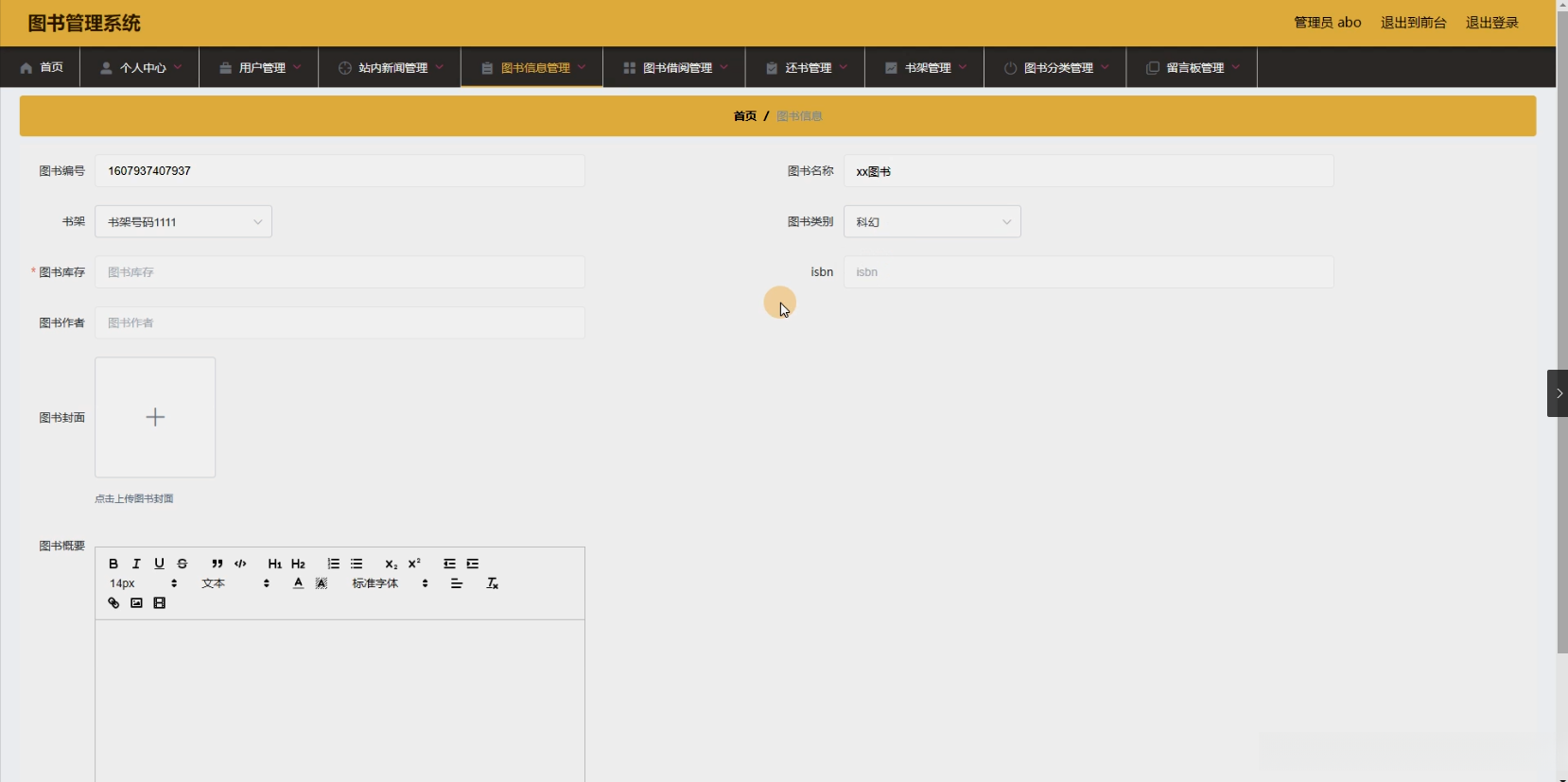Decrease indent in the editor
The width and height of the screenshot is (1568, 782).
tap(449, 564)
